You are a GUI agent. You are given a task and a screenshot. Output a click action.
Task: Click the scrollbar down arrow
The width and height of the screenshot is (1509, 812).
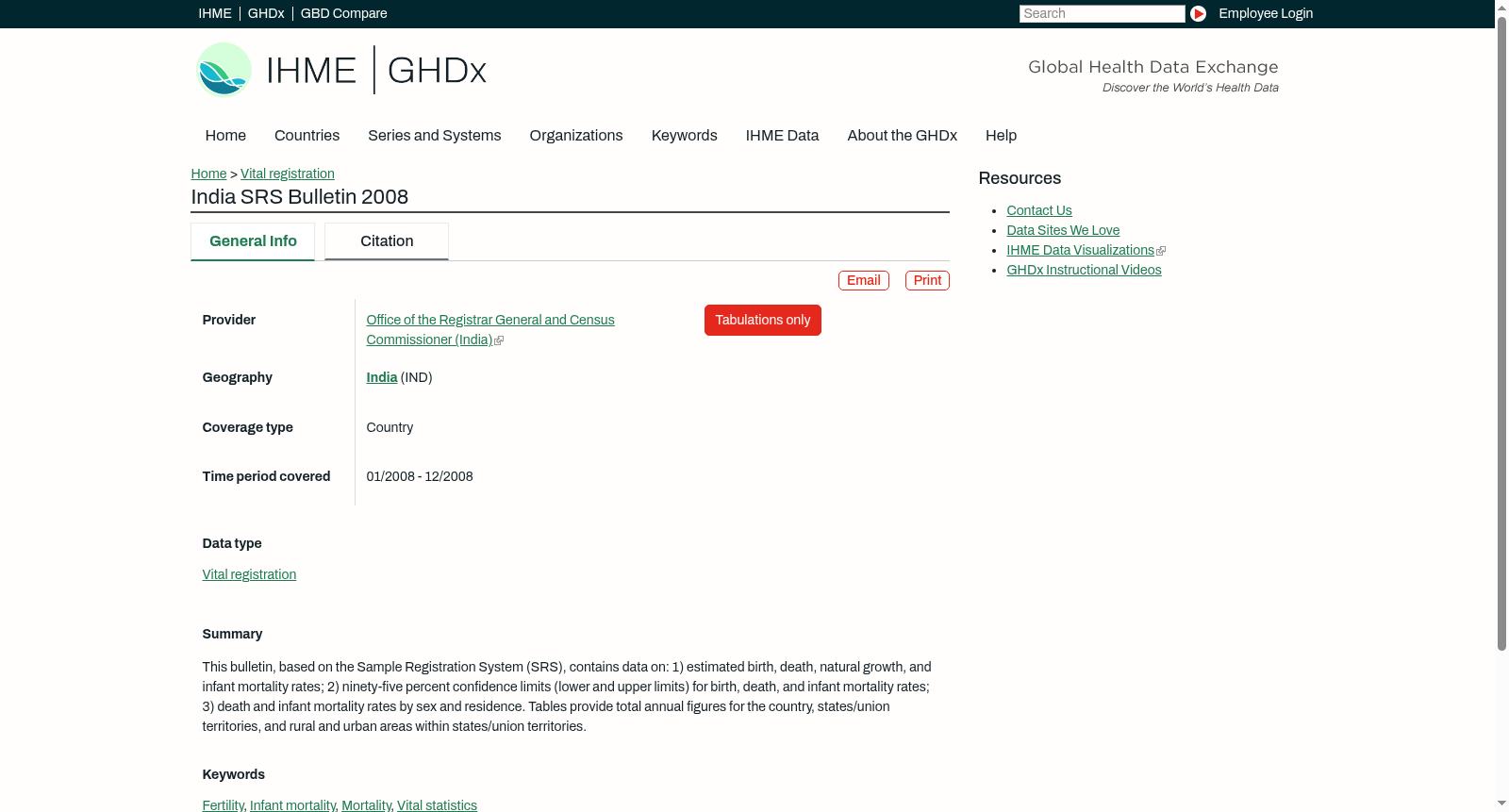(1501, 804)
